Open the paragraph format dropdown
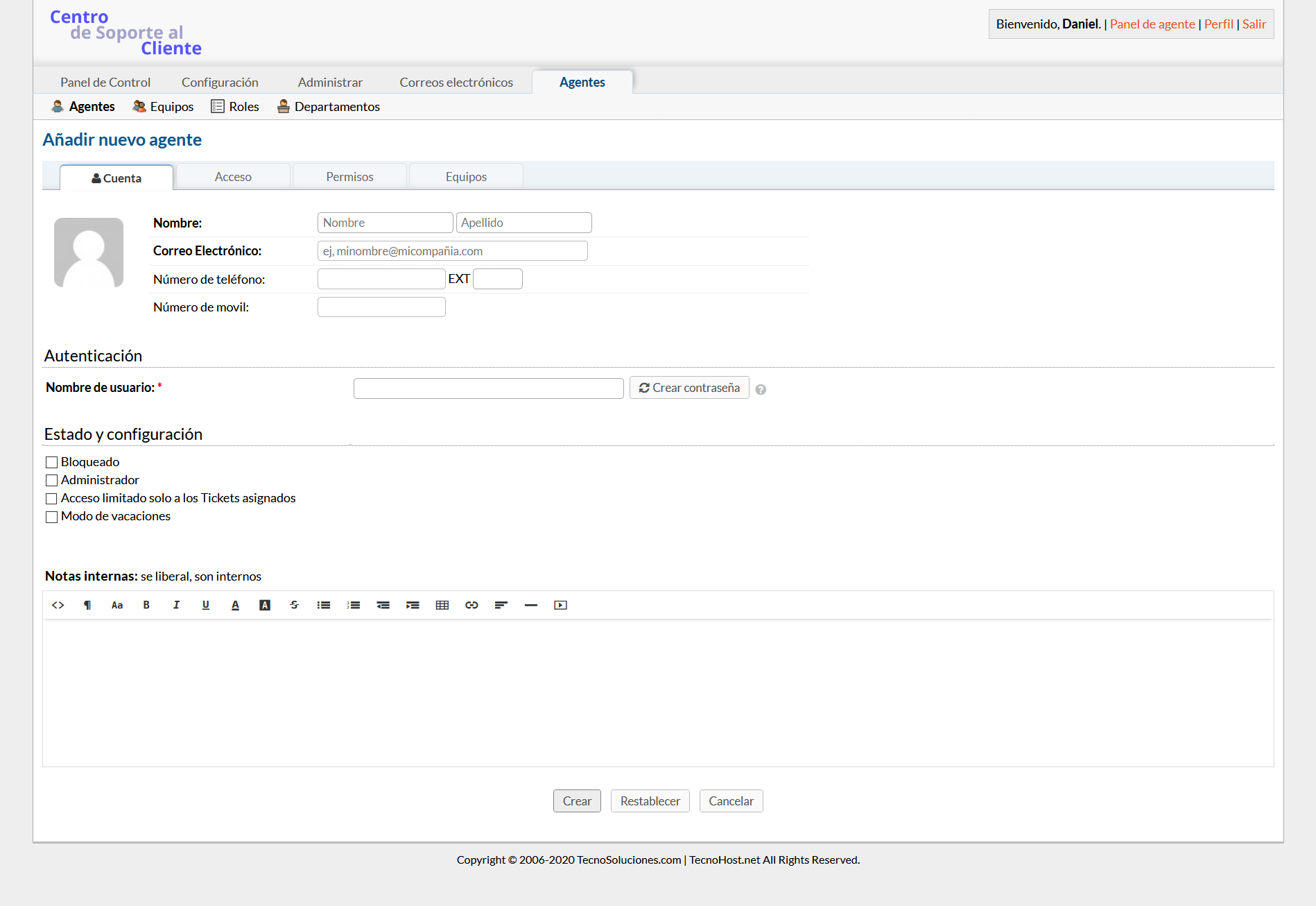This screenshot has height=906, width=1316. pos(87,605)
